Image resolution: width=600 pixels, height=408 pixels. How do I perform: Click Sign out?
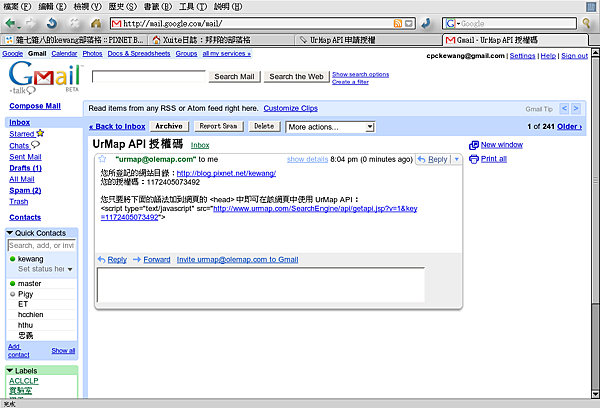[x=574, y=56]
